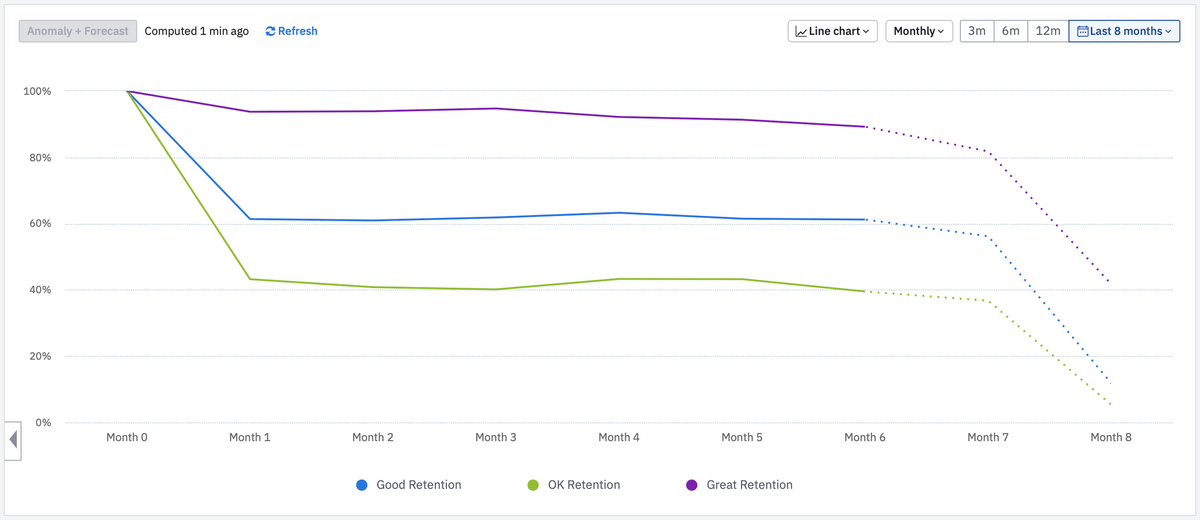Click the 0% y-axis label

tap(43, 422)
